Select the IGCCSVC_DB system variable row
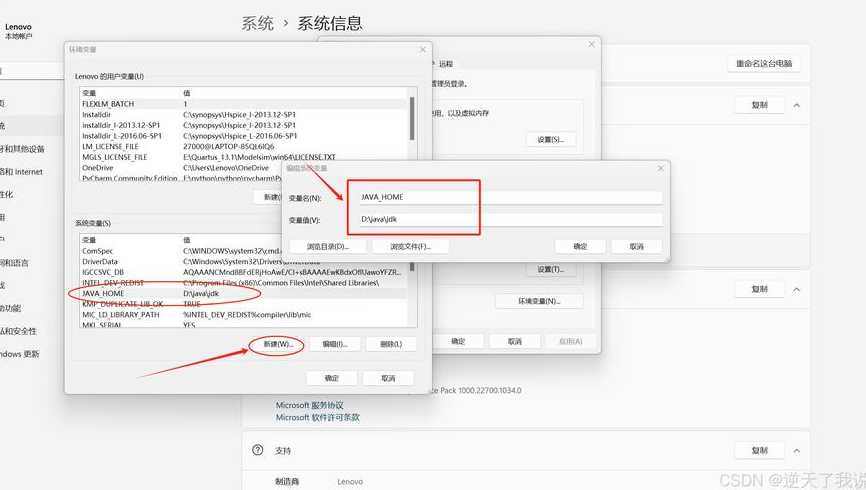 [x=243, y=272]
